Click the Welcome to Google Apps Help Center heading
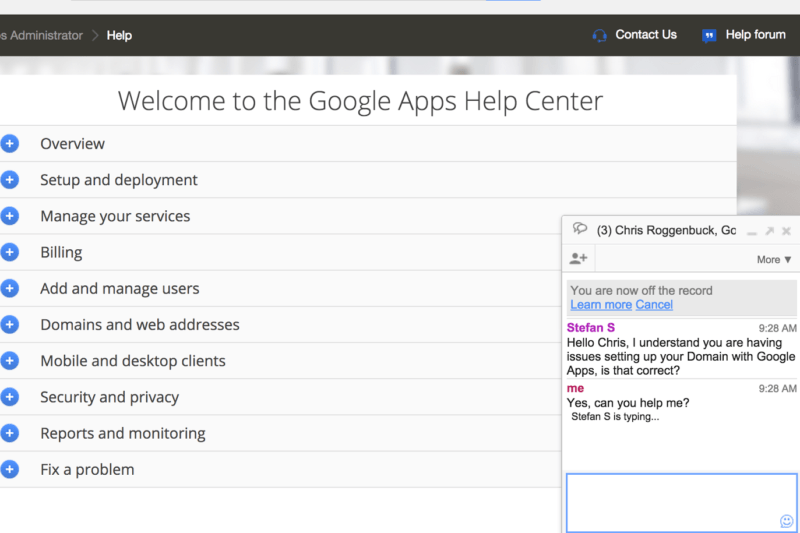 (x=360, y=101)
